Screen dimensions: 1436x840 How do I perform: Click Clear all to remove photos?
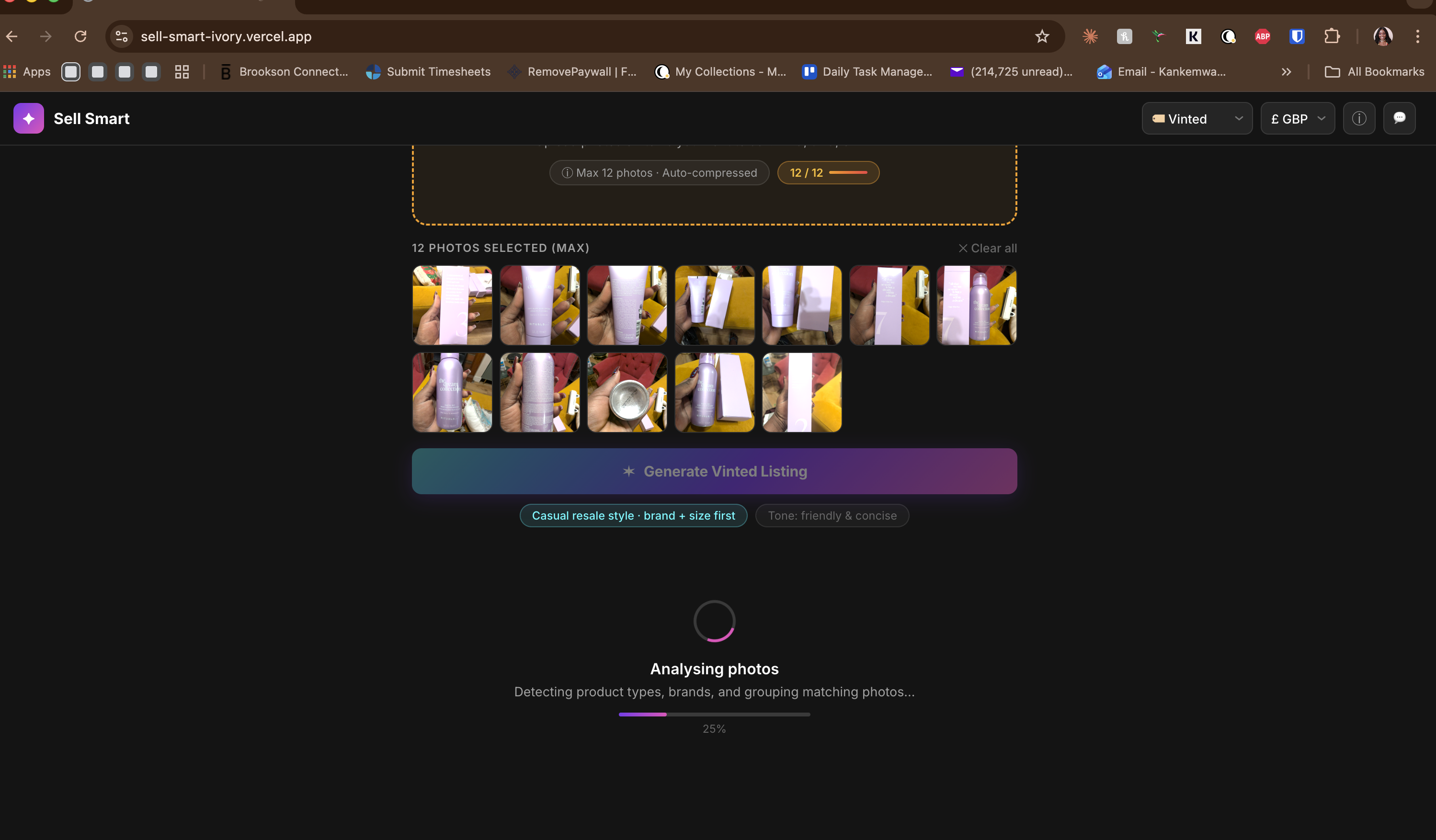tap(988, 249)
